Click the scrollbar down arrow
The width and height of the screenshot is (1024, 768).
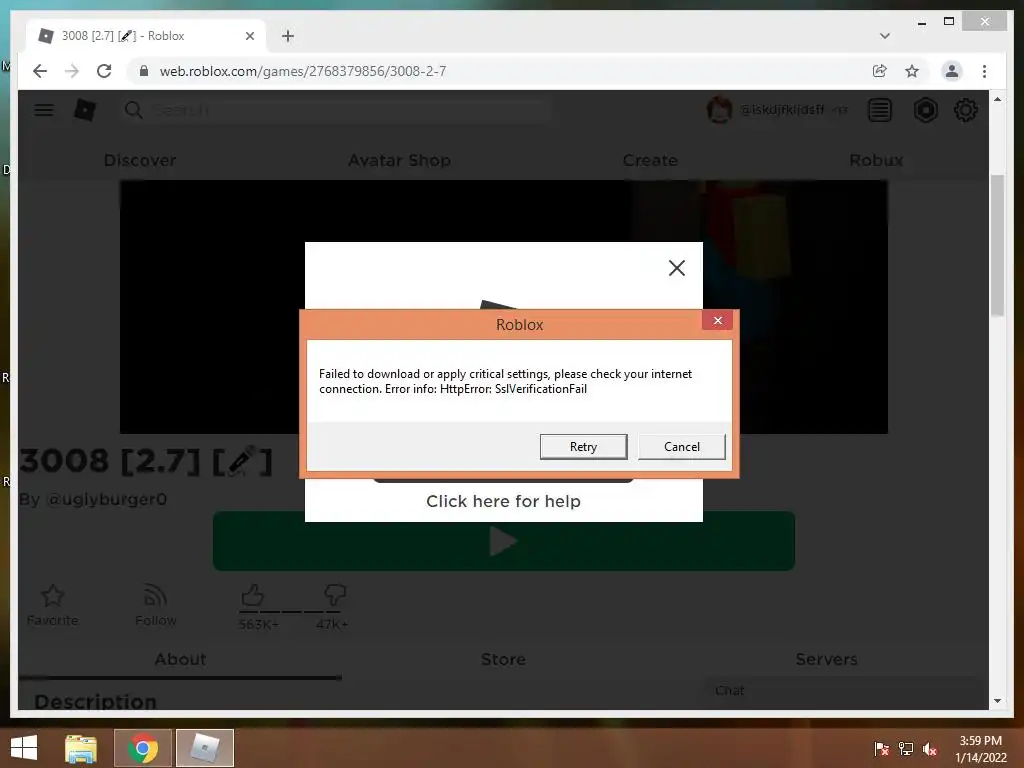coord(997,701)
